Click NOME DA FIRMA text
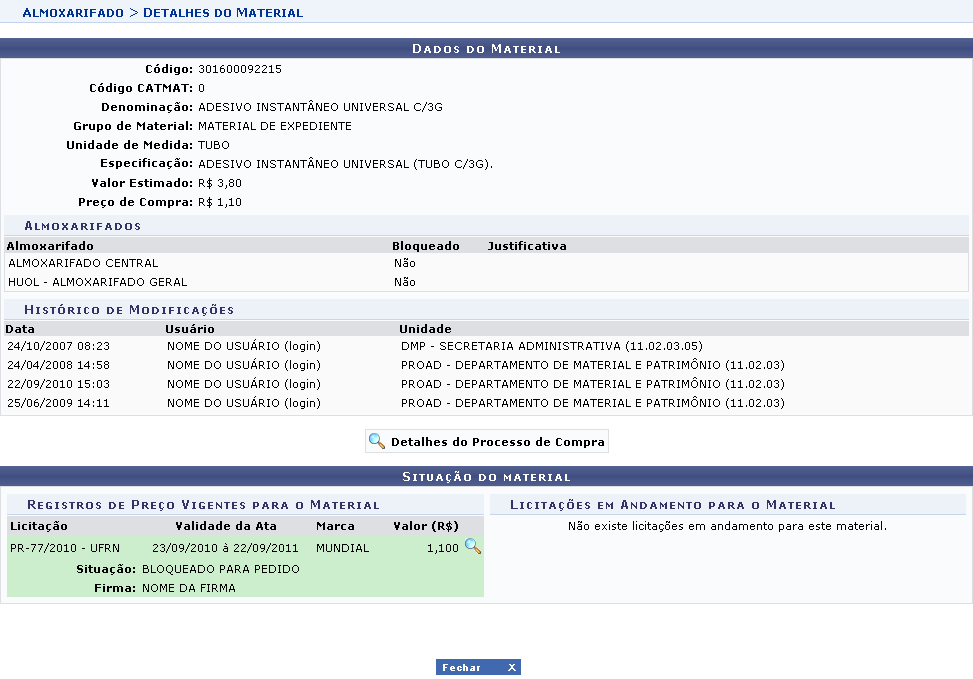The width and height of the screenshot is (973, 679). (x=189, y=588)
